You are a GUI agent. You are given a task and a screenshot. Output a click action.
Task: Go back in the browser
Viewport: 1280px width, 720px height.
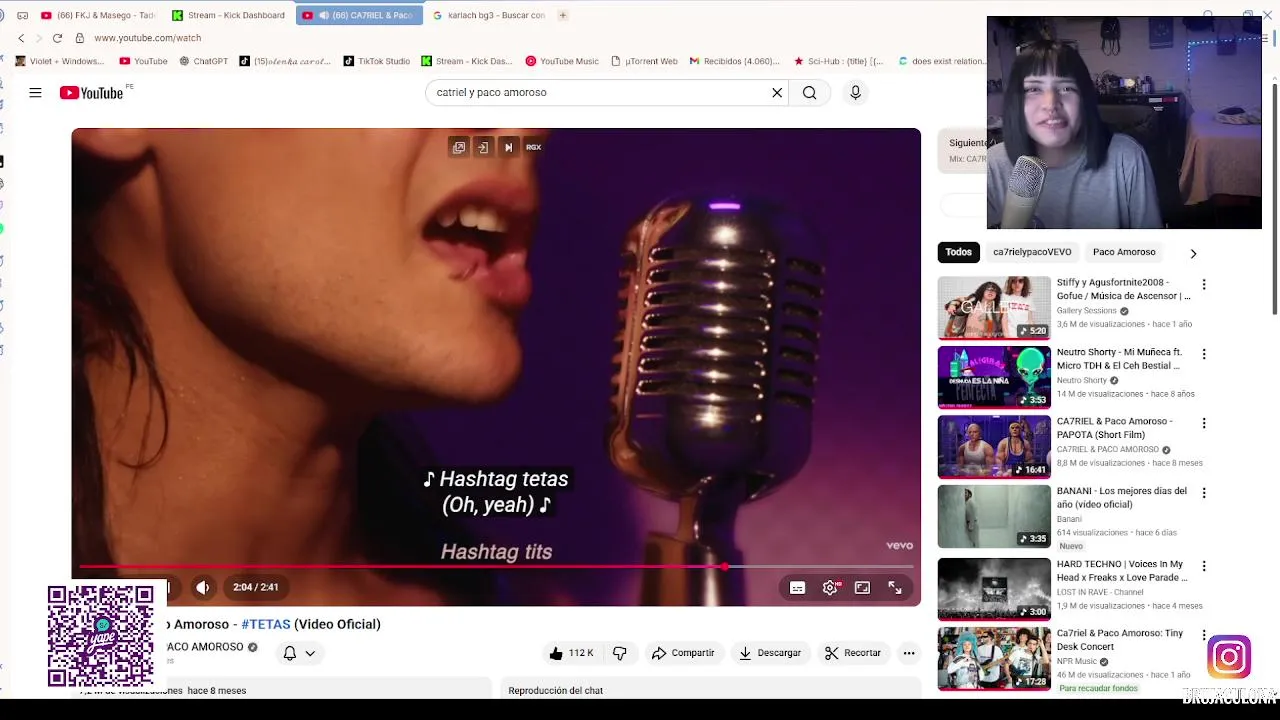coord(21,38)
